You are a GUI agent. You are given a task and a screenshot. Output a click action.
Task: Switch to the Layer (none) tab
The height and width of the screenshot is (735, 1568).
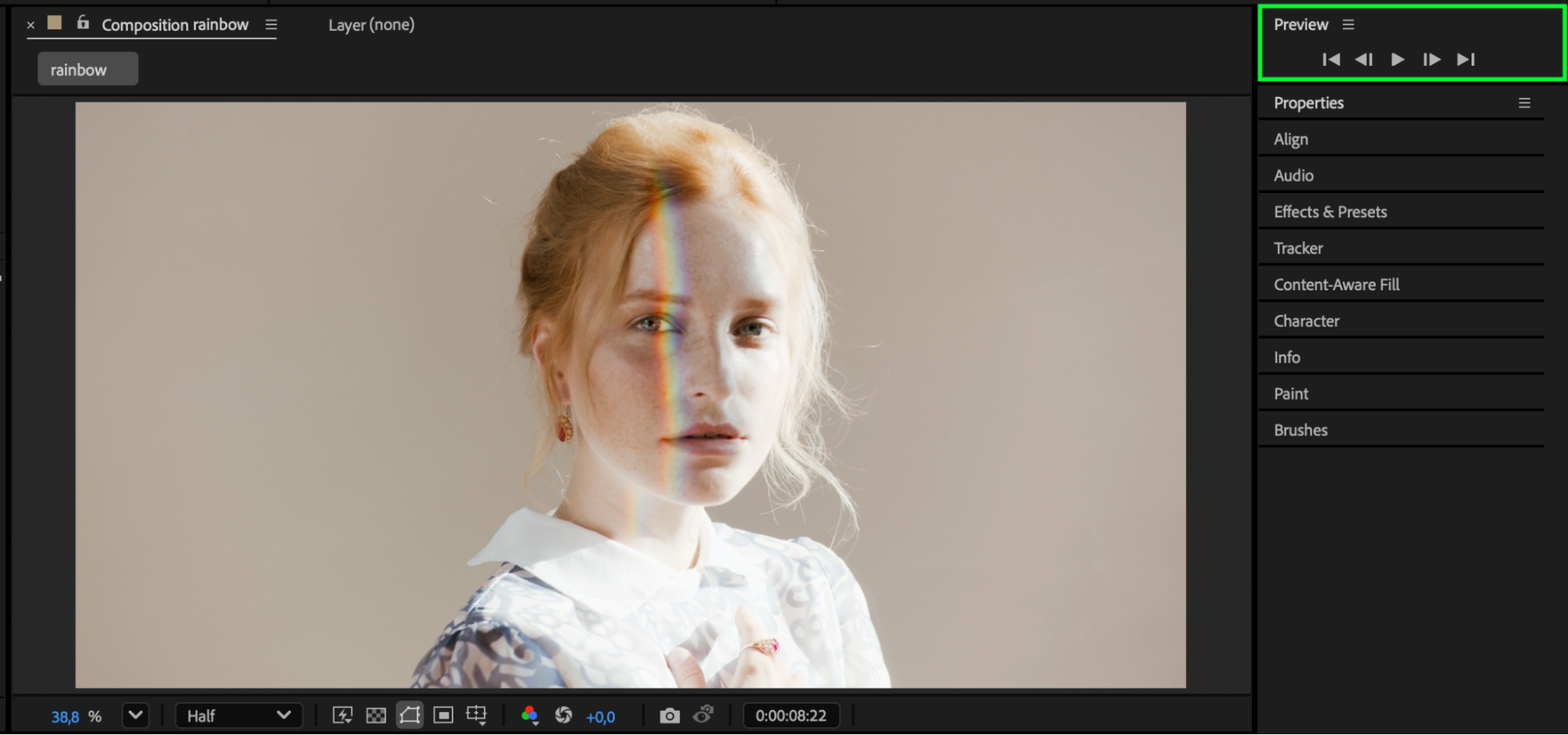click(x=371, y=25)
